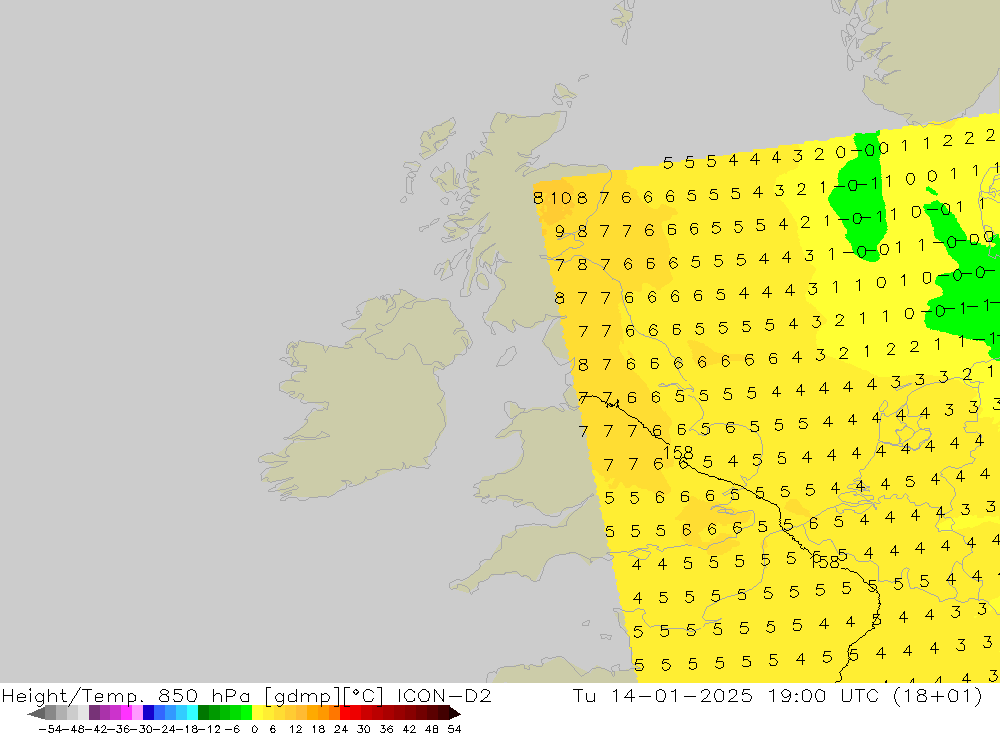This screenshot has width=1000, height=733.
Task: Click the left gray arrow of the colorbar
Action: pyautogui.click(x=36, y=714)
